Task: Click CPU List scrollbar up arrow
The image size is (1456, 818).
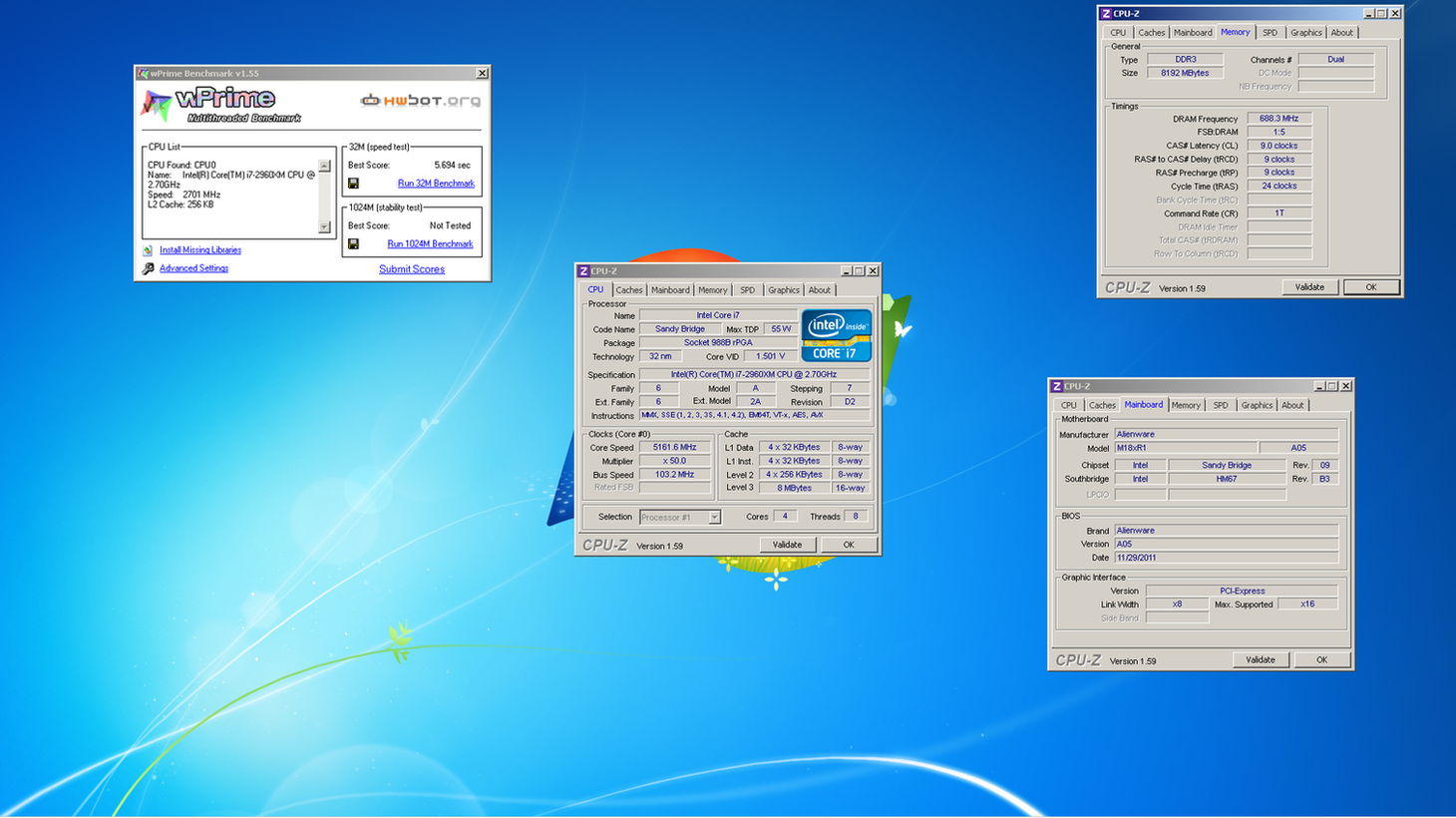Action: (x=324, y=167)
